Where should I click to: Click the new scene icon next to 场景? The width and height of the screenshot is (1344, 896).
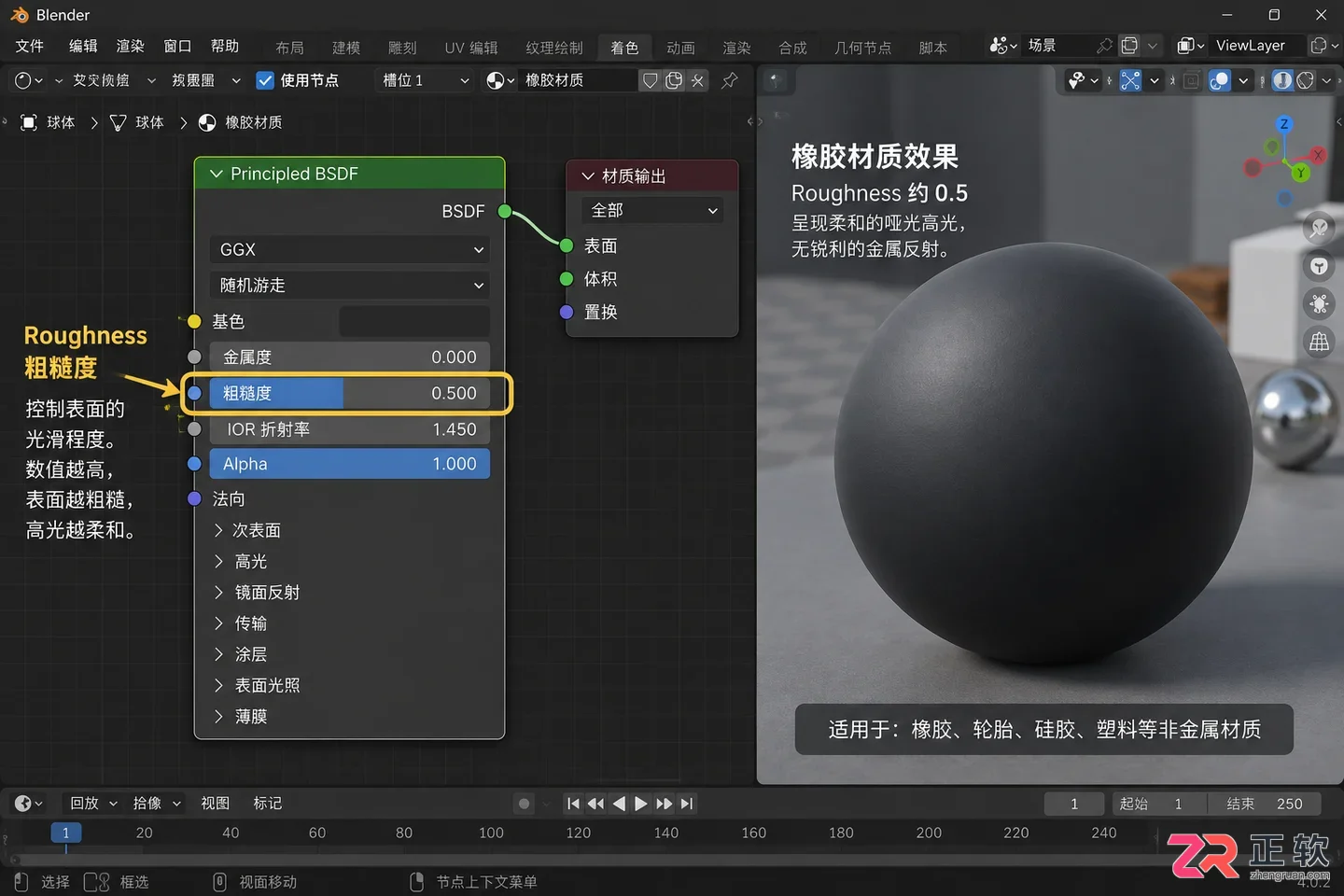tap(1129, 45)
